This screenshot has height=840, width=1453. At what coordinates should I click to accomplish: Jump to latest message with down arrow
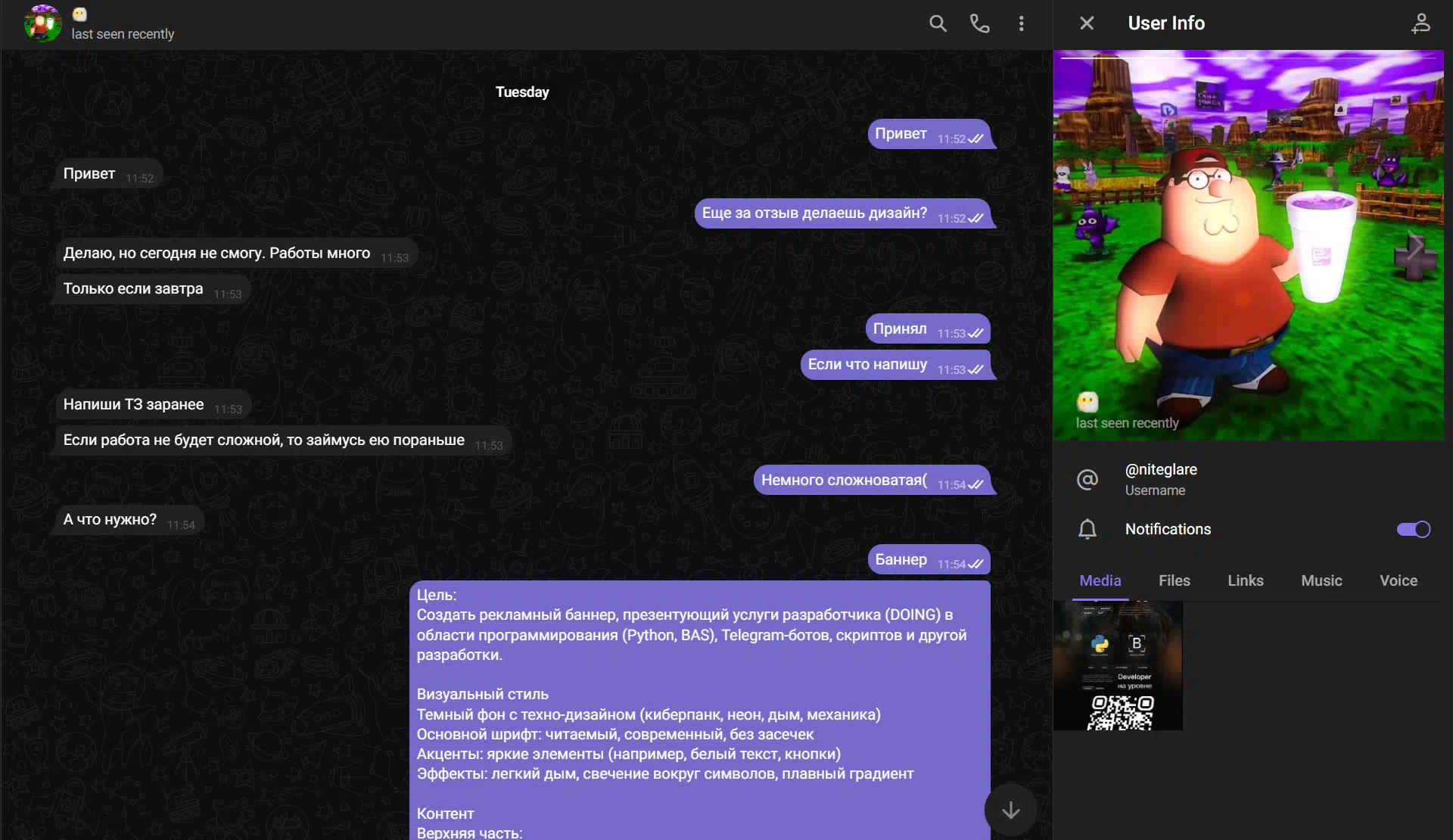[x=1010, y=810]
